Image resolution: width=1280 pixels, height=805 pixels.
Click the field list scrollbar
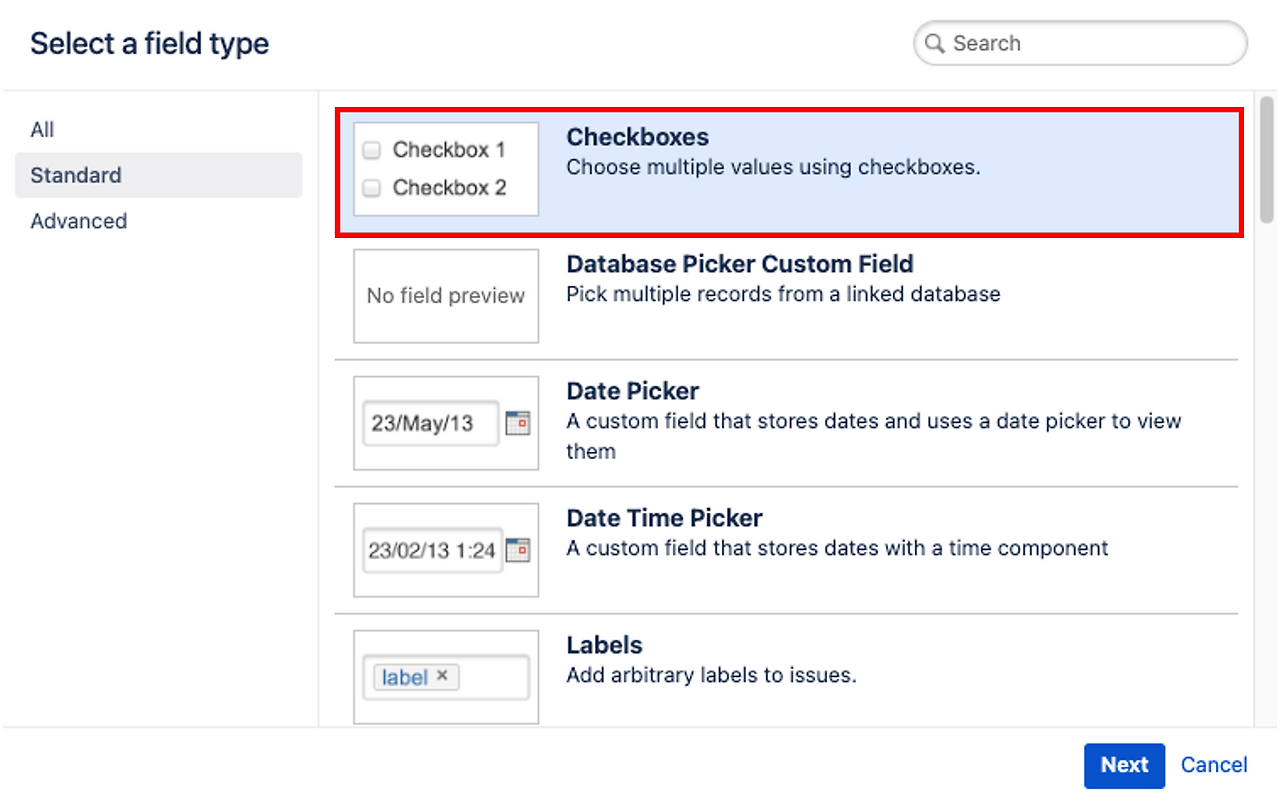(1266, 160)
